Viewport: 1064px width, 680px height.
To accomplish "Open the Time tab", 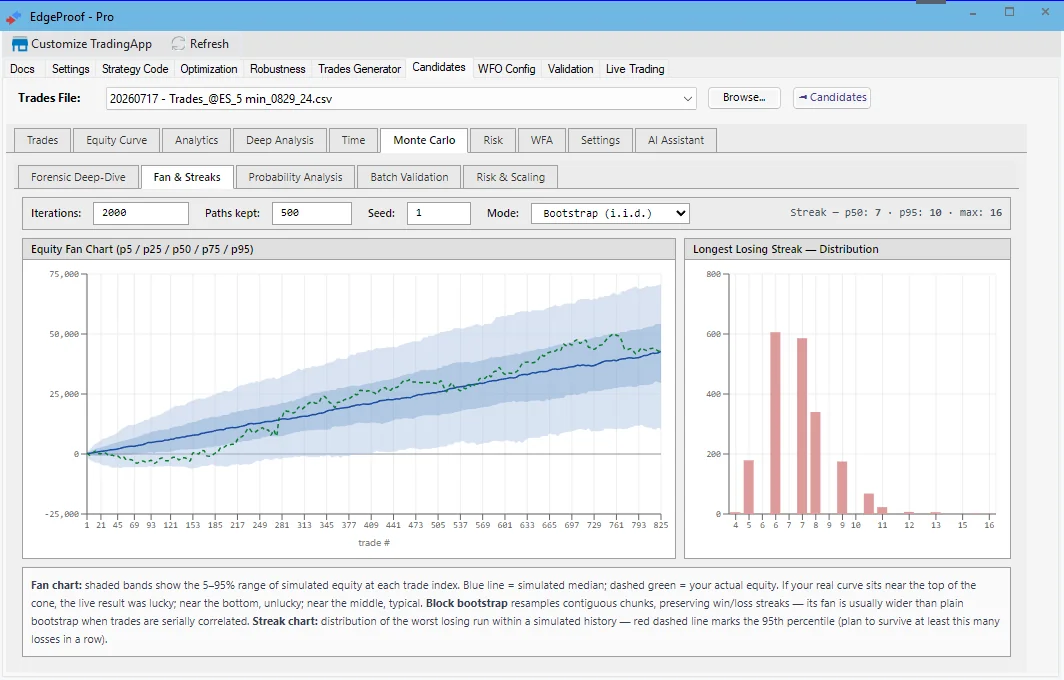I will [354, 140].
